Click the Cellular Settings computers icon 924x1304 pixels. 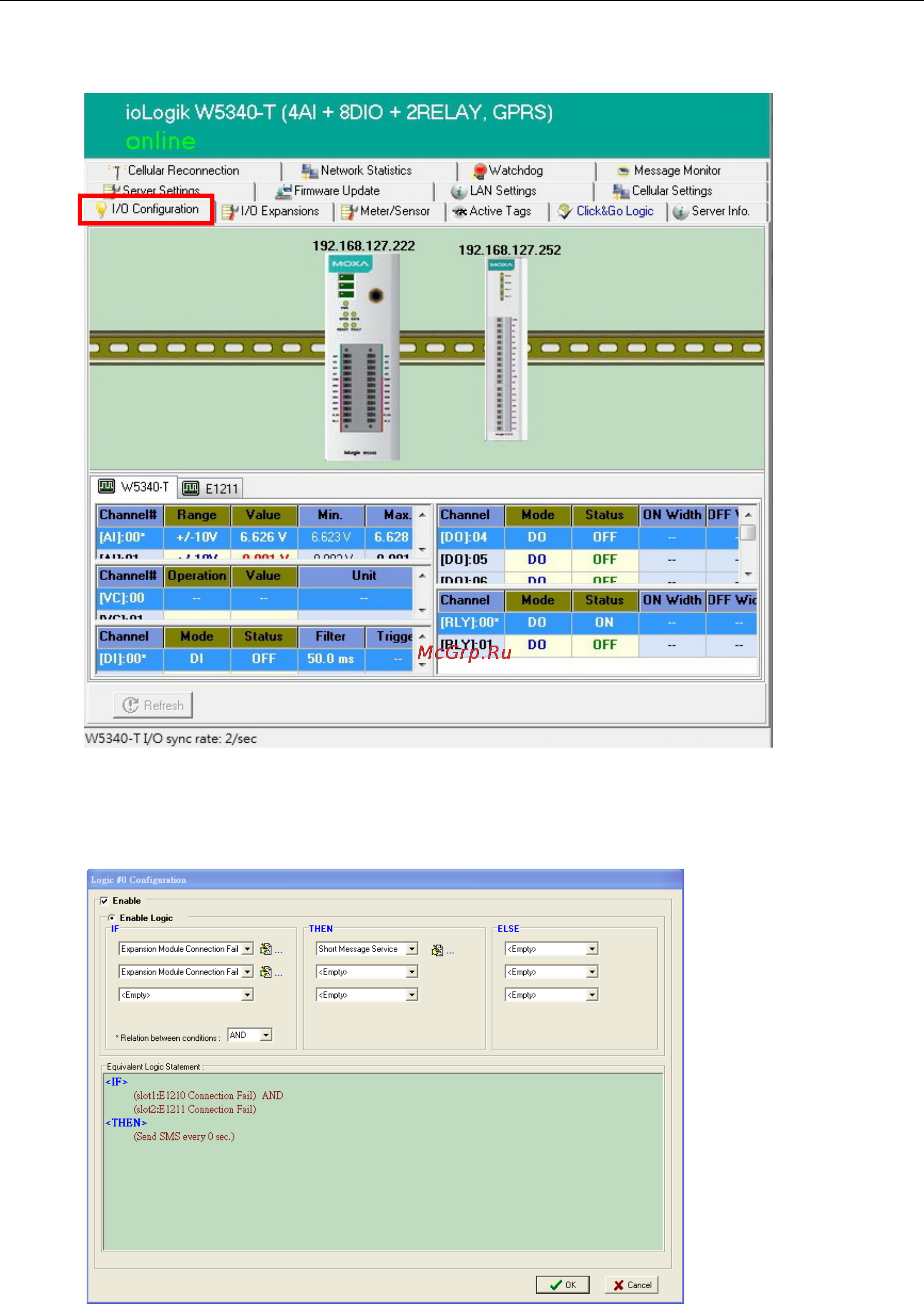point(621,191)
